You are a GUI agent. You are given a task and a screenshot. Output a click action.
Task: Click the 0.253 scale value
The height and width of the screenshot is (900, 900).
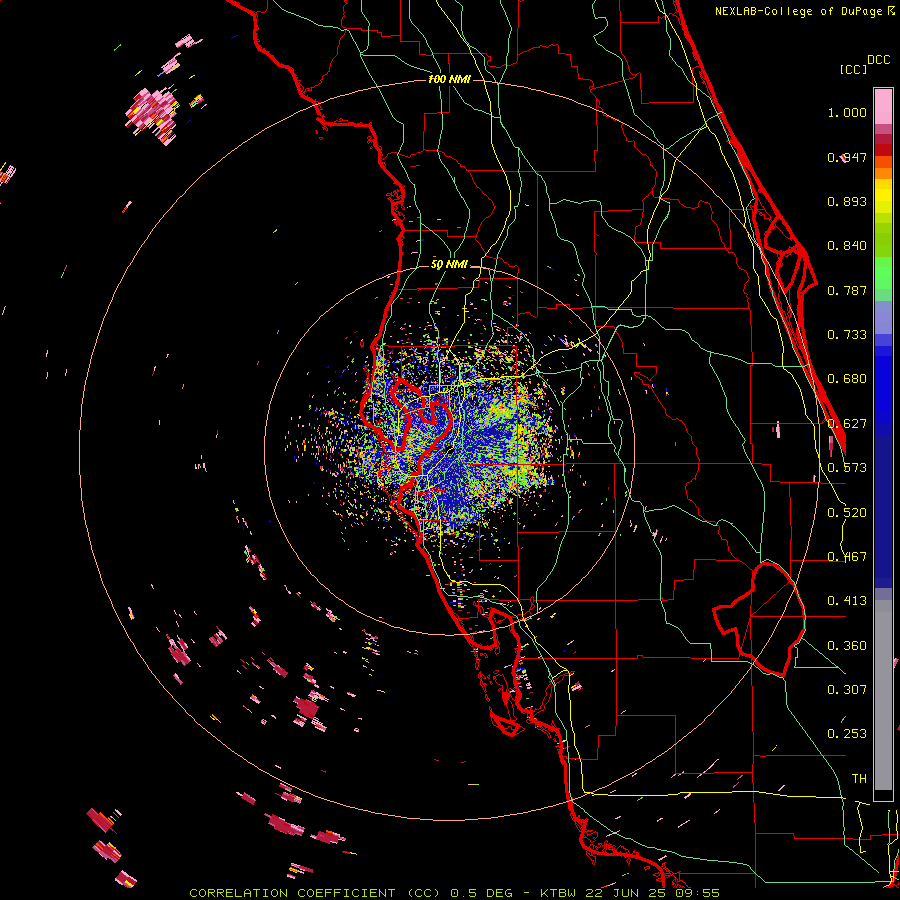click(847, 734)
